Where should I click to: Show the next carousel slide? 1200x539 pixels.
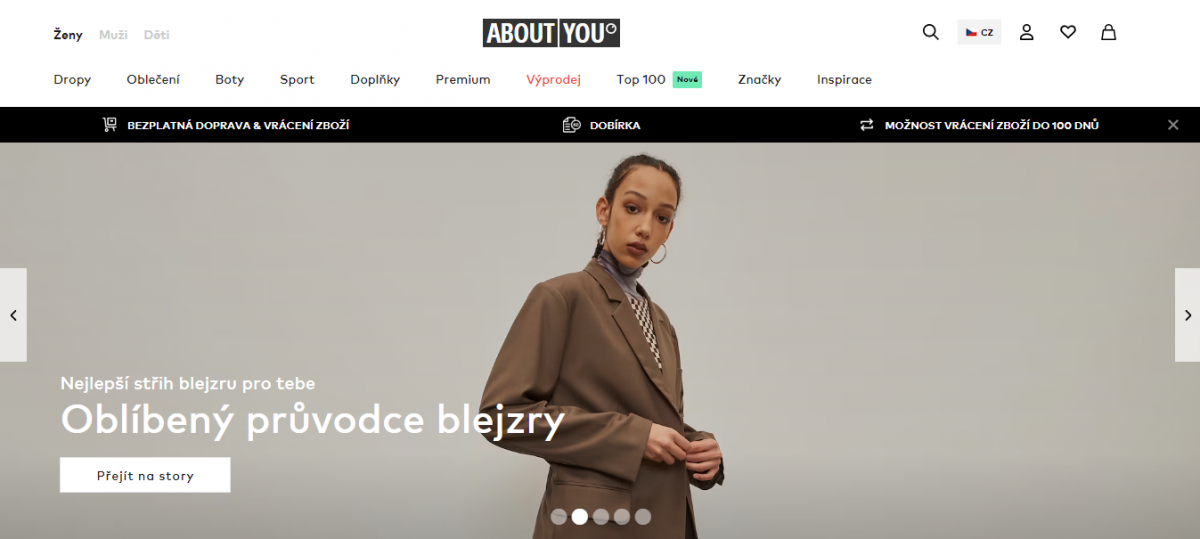coord(1187,315)
